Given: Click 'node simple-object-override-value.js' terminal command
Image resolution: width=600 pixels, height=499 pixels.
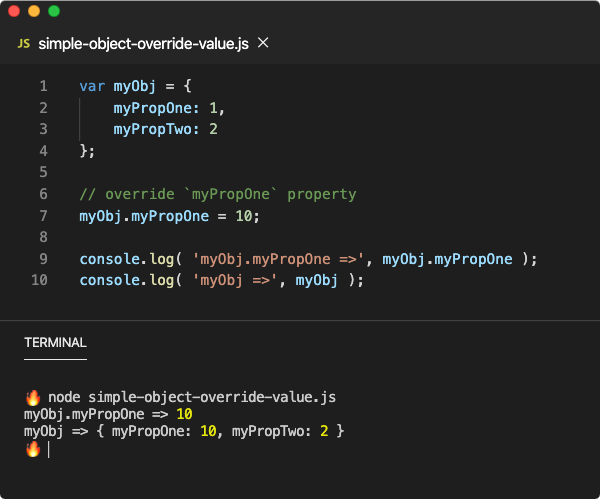Looking at the screenshot, I should coord(192,398).
